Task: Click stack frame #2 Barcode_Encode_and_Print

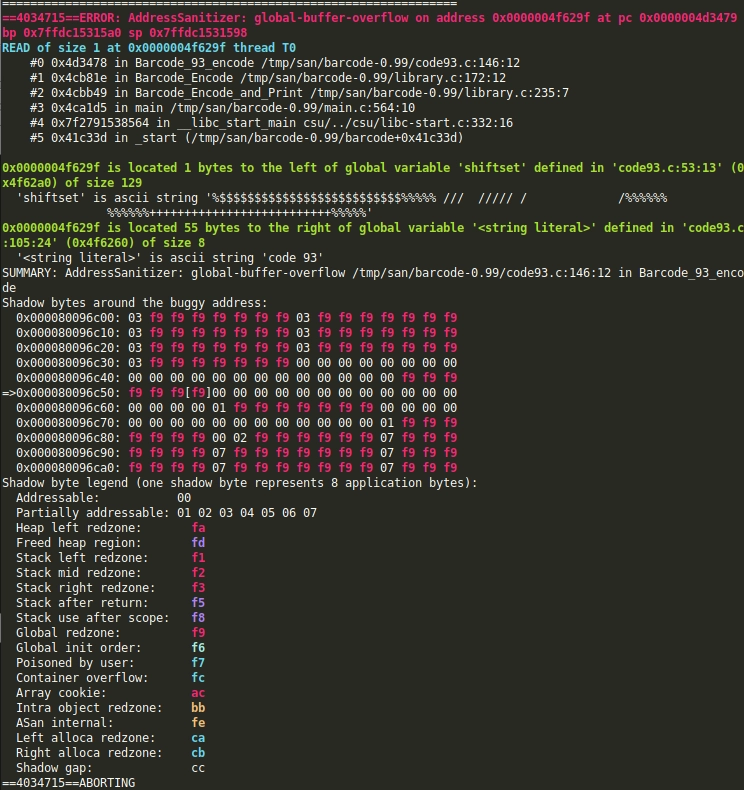Action: point(299,93)
